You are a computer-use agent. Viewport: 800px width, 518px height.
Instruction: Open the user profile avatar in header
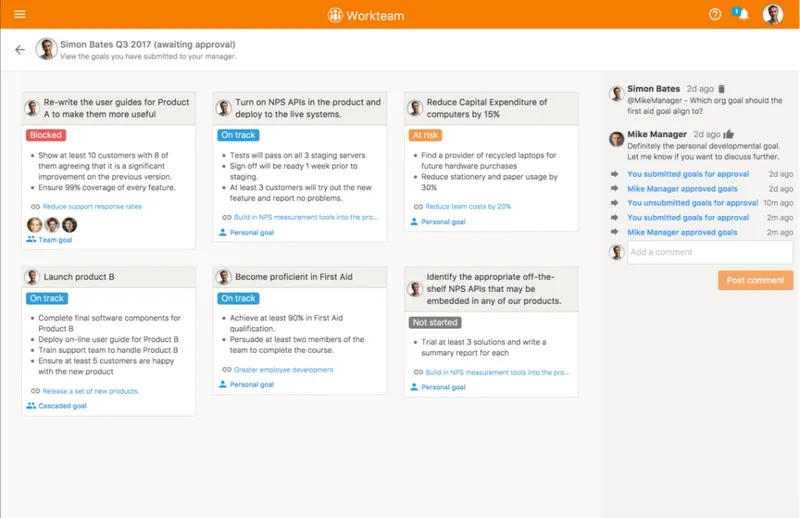772,14
